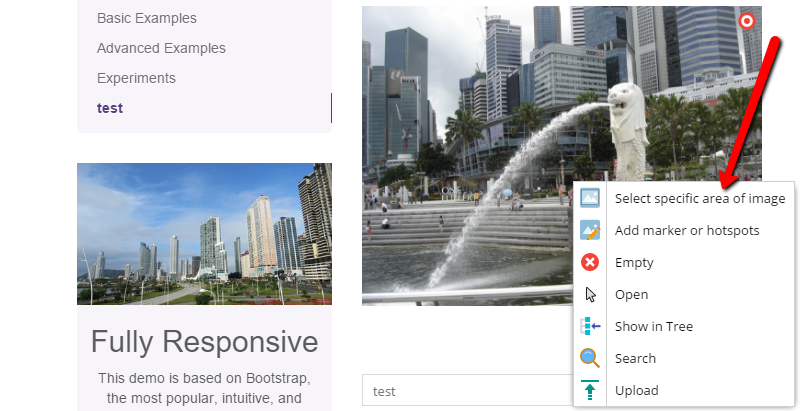The height and width of the screenshot is (411, 800).
Task: Click the red X icon beside Empty
Action: tap(590, 262)
